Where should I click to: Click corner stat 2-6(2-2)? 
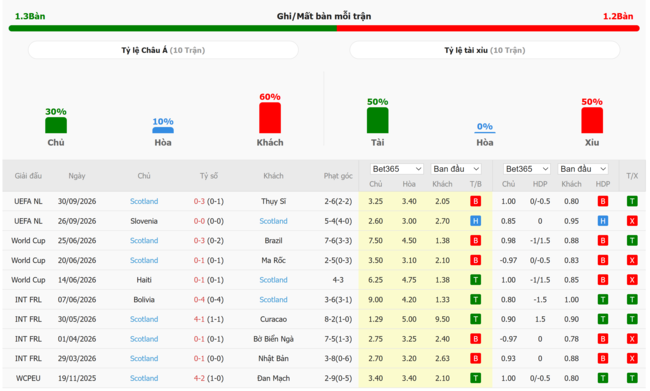coord(338,201)
